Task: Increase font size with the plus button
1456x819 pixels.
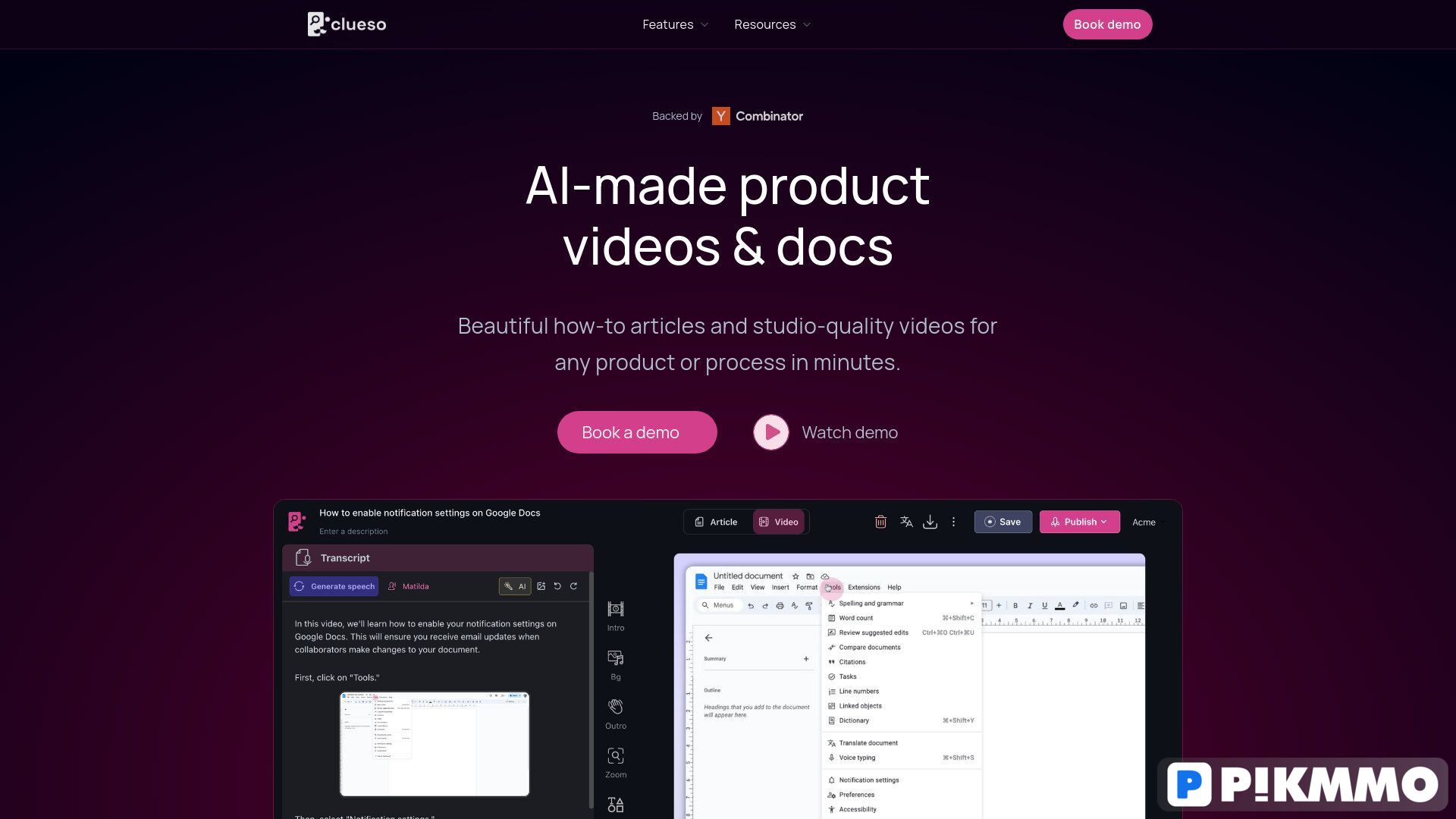Action: (999, 606)
